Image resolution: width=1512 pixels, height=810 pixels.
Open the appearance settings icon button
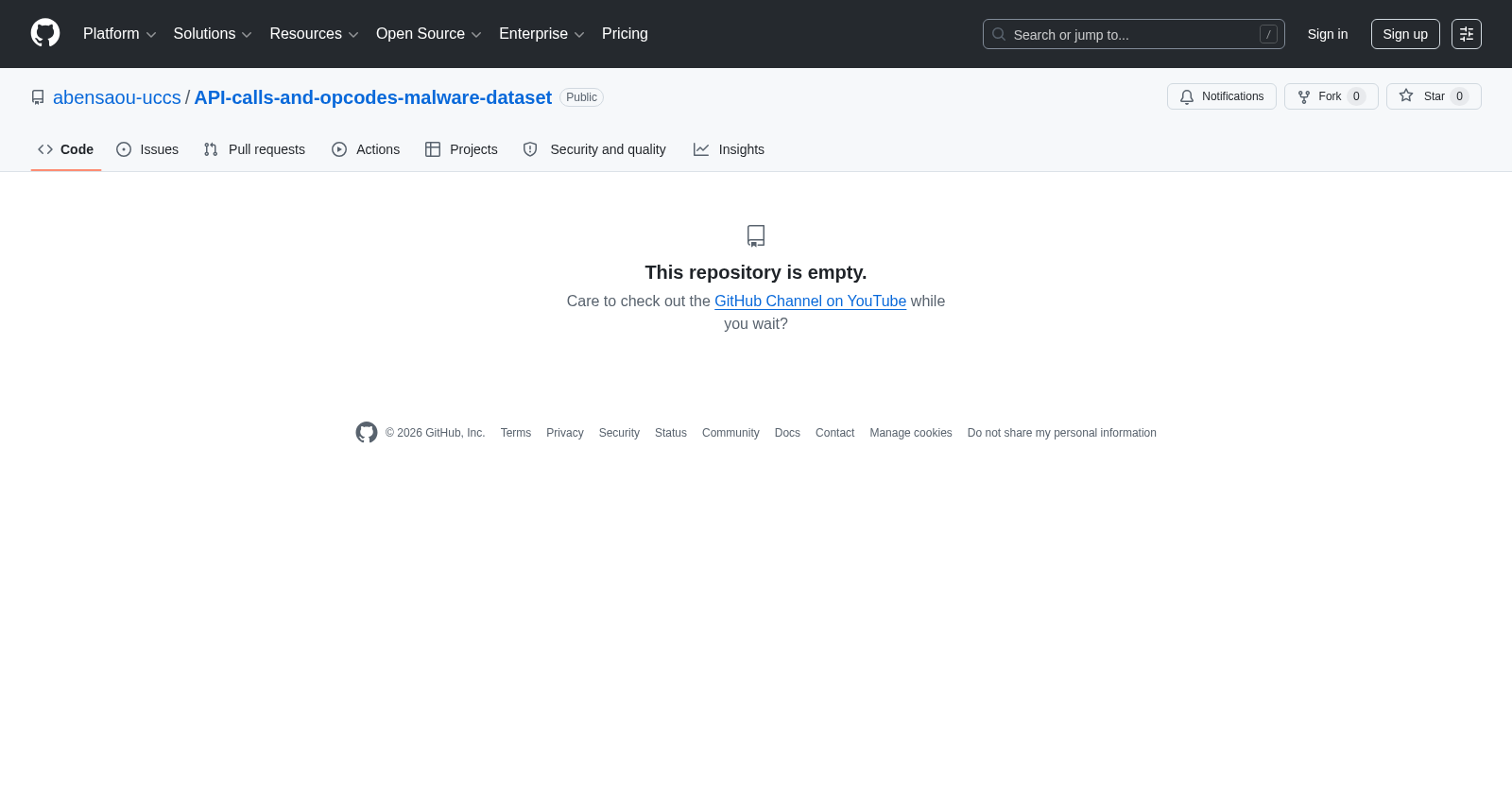[1467, 34]
